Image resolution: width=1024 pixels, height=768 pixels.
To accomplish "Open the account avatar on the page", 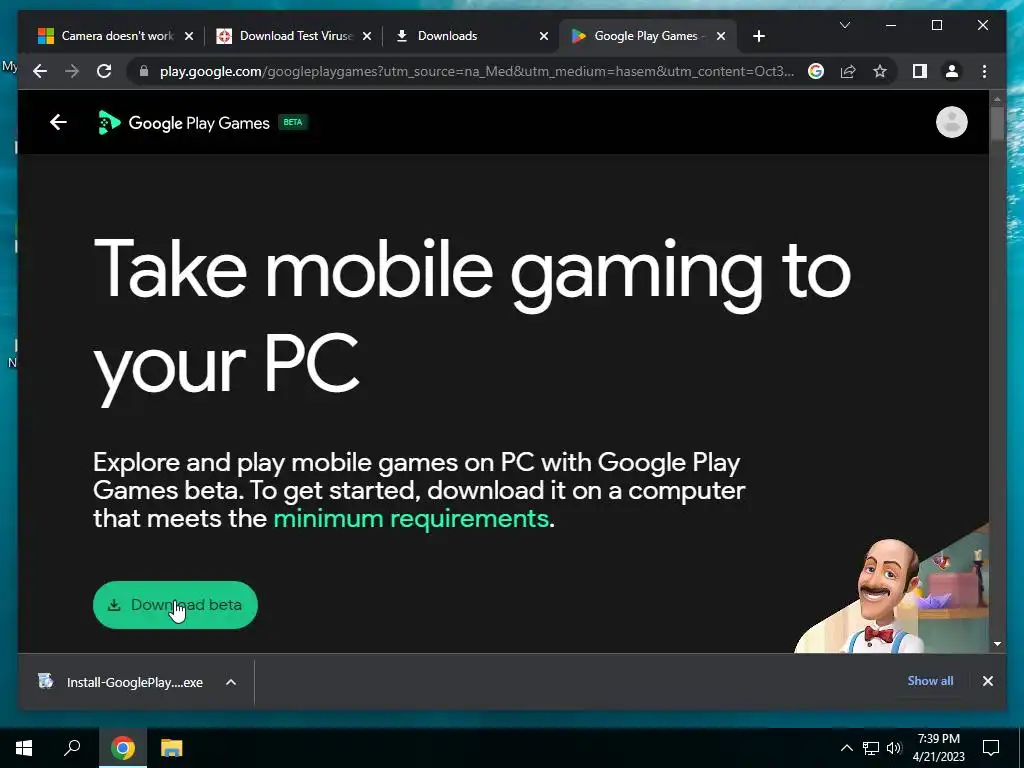I will point(952,122).
